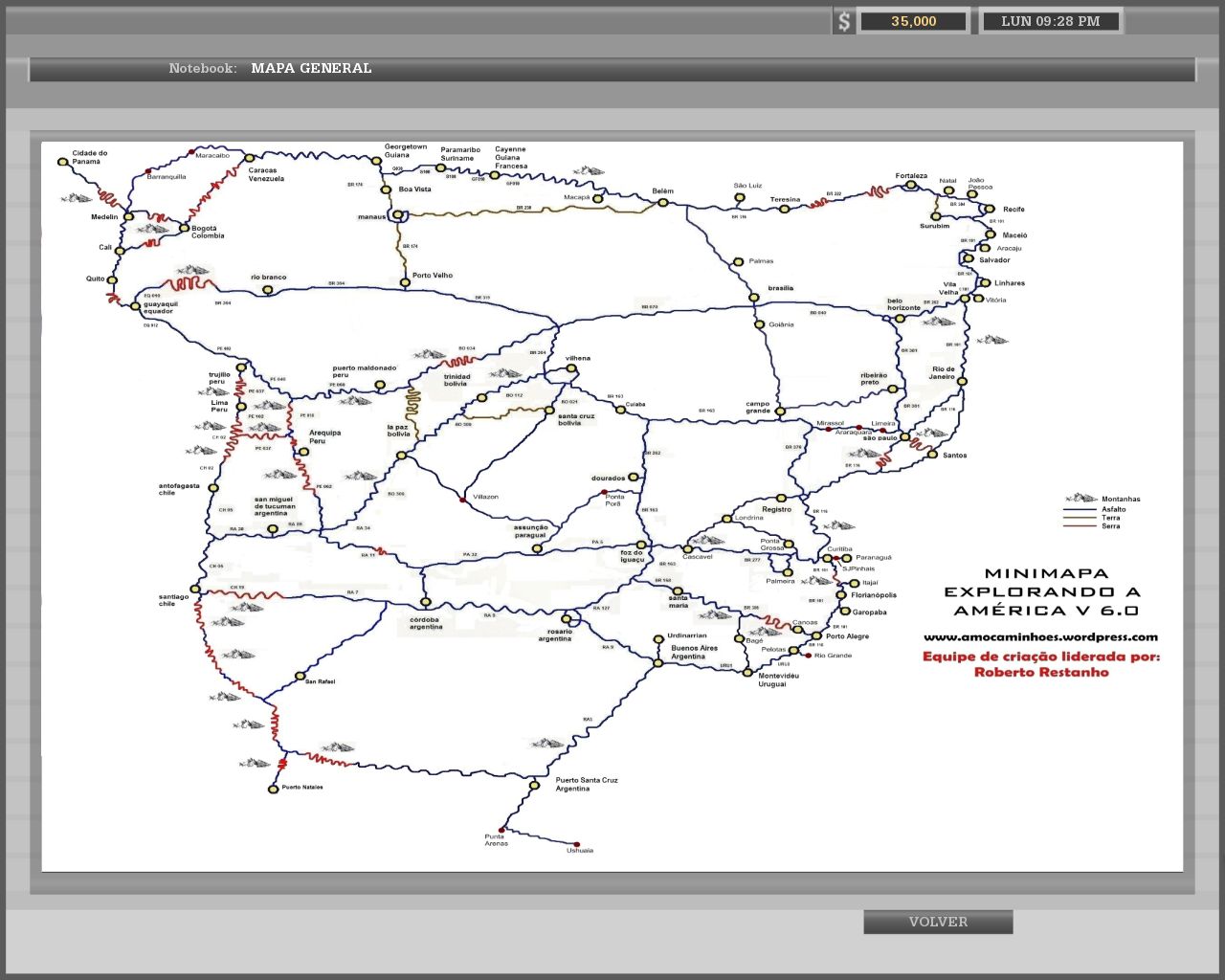
Task: Select the Brasília city marker
Action: [754, 298]
